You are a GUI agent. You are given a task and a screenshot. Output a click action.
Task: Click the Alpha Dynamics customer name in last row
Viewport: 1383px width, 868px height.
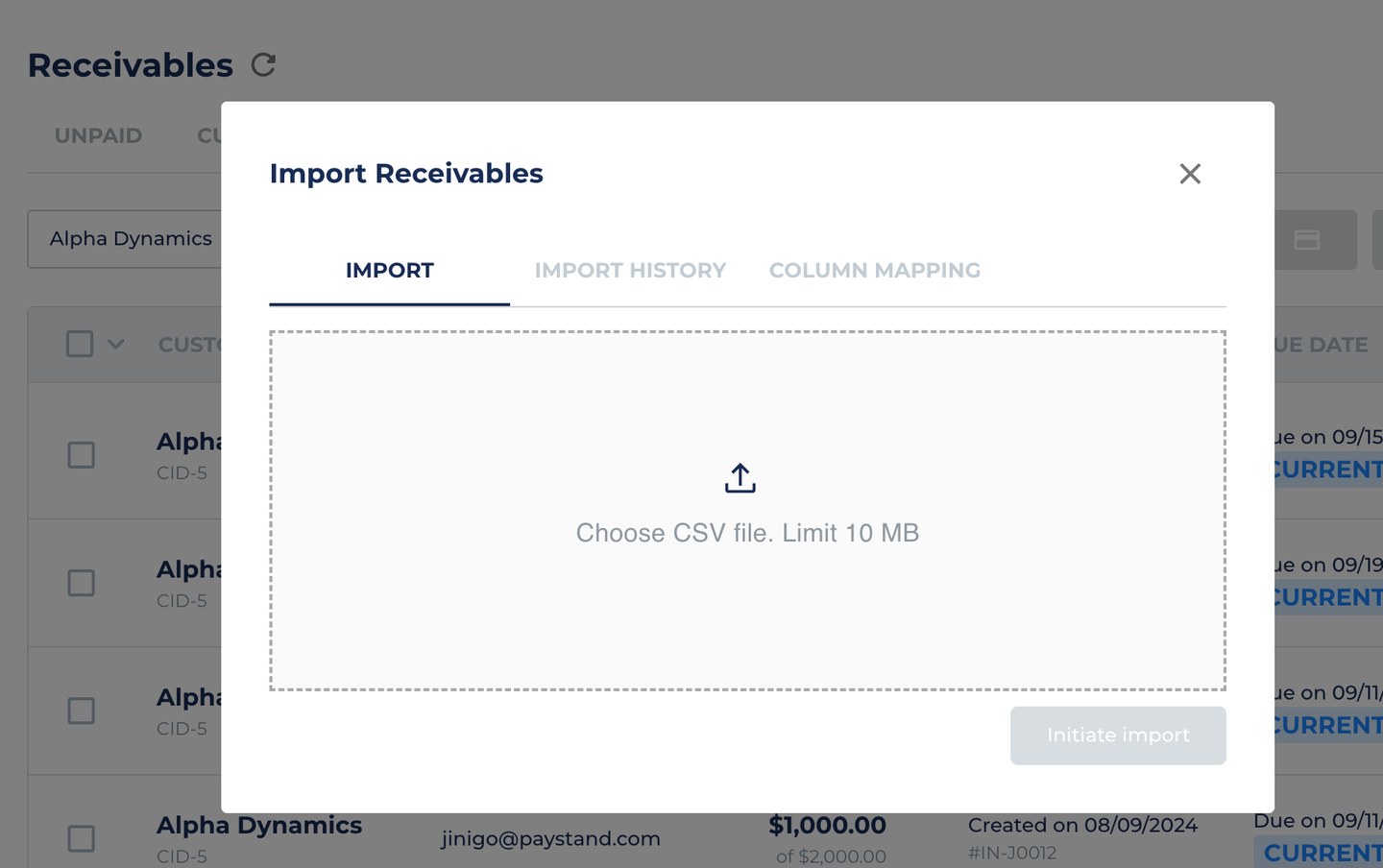click(259, 825)
